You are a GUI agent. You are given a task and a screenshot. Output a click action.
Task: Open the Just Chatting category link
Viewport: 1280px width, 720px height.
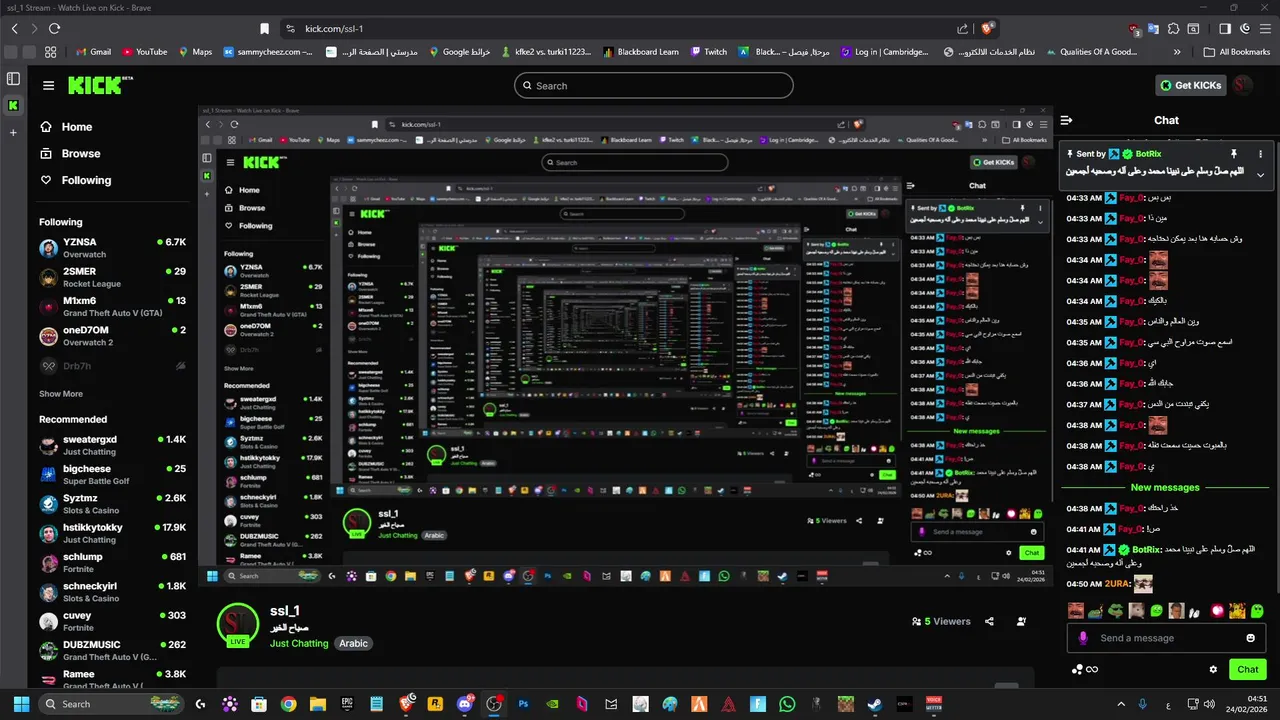pyautogui.click(x=299, y=643)
